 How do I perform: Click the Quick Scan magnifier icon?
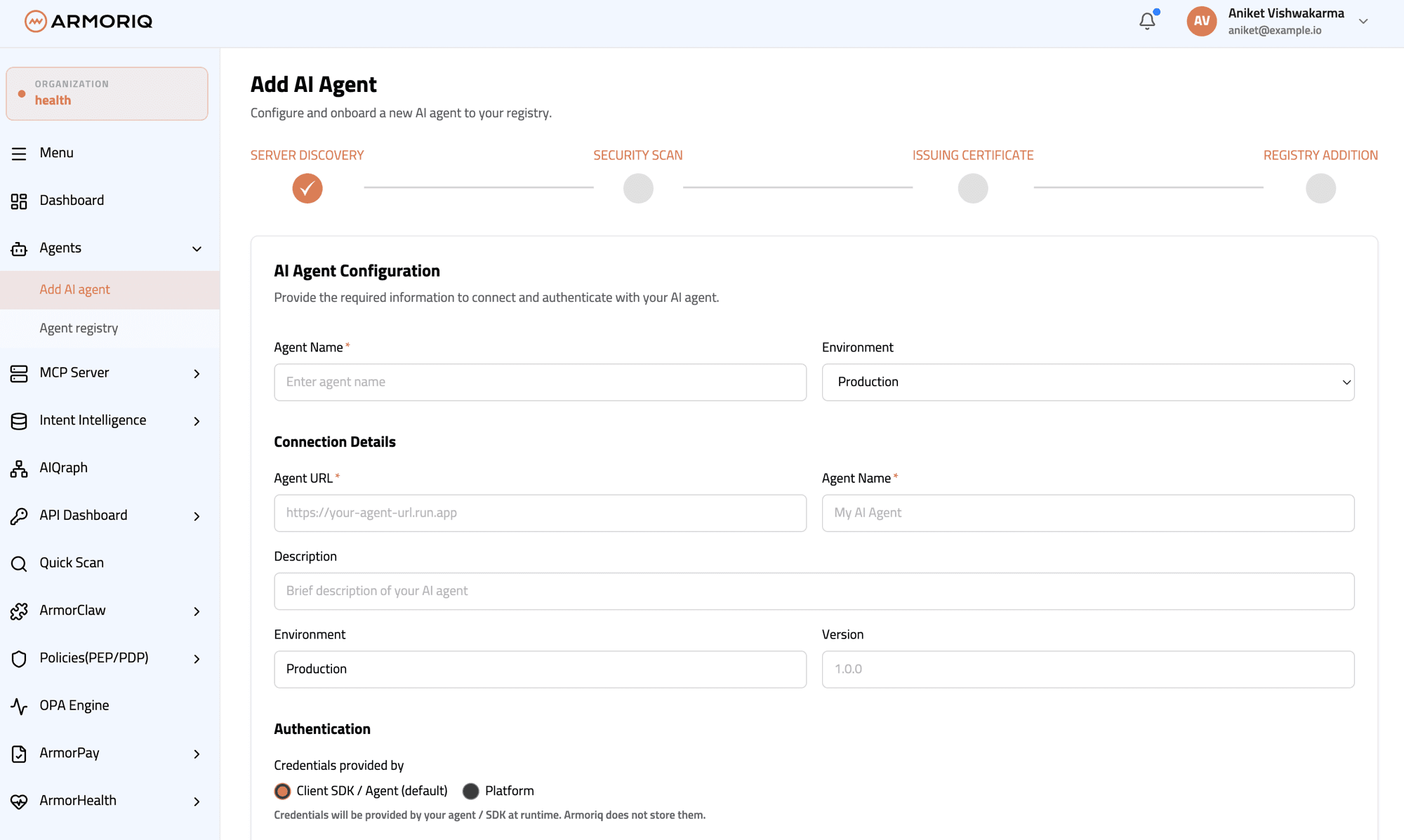click(x=19, y=564)
